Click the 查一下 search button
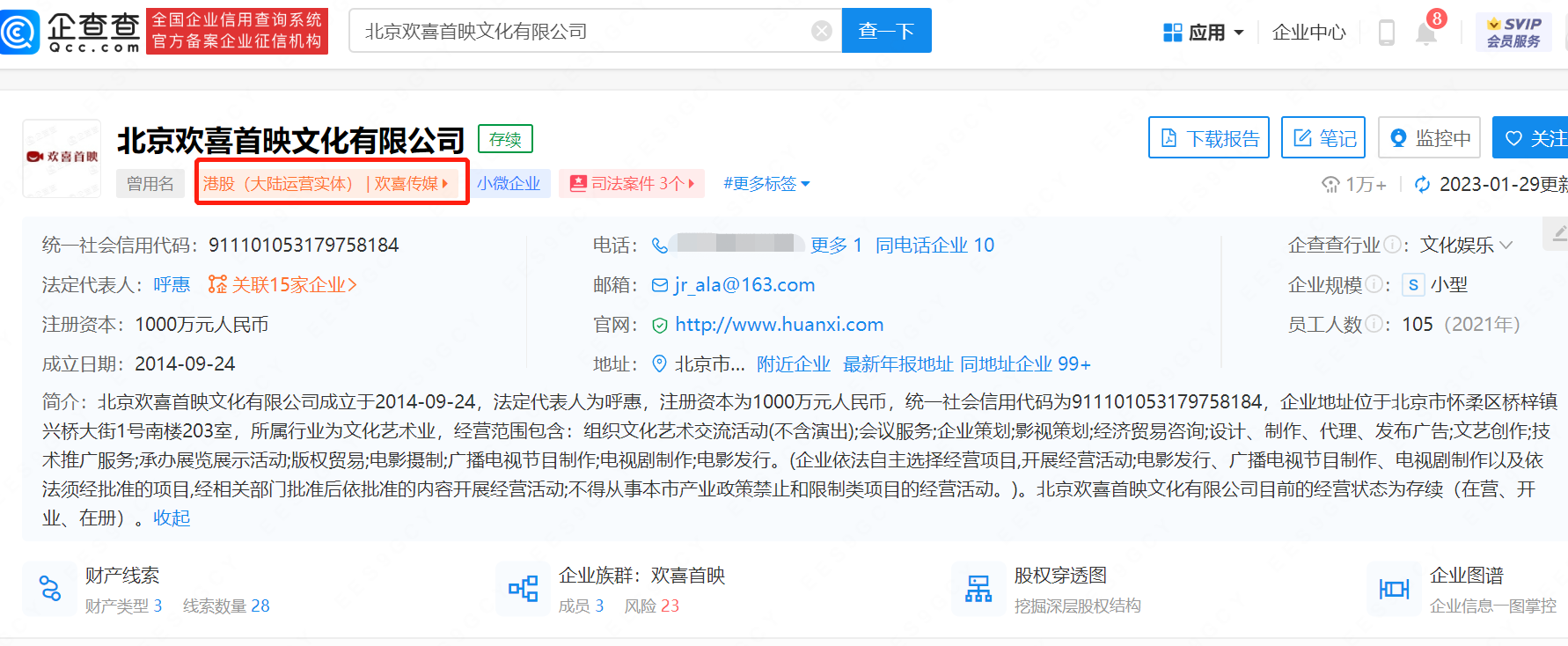Image resolution: width=1568 pixels, height=646 pixels. [886, 31]
